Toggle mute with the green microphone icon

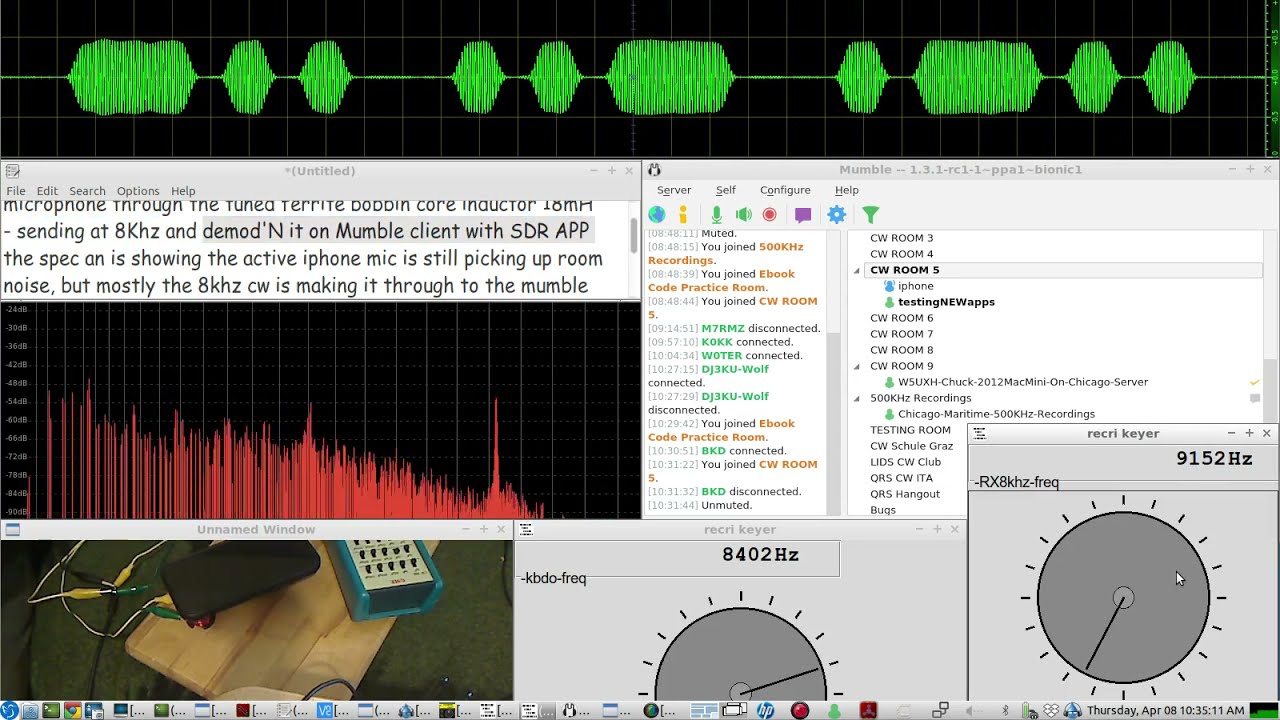716,214
